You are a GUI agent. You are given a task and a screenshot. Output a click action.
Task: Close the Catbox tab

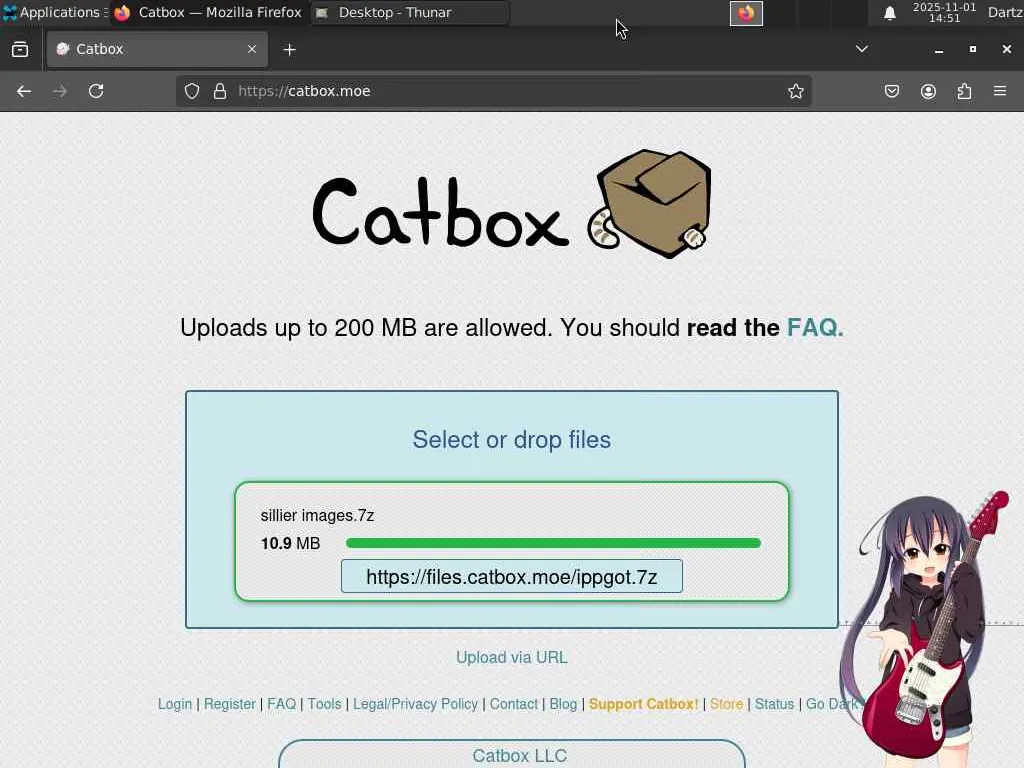tap(251, 49)
